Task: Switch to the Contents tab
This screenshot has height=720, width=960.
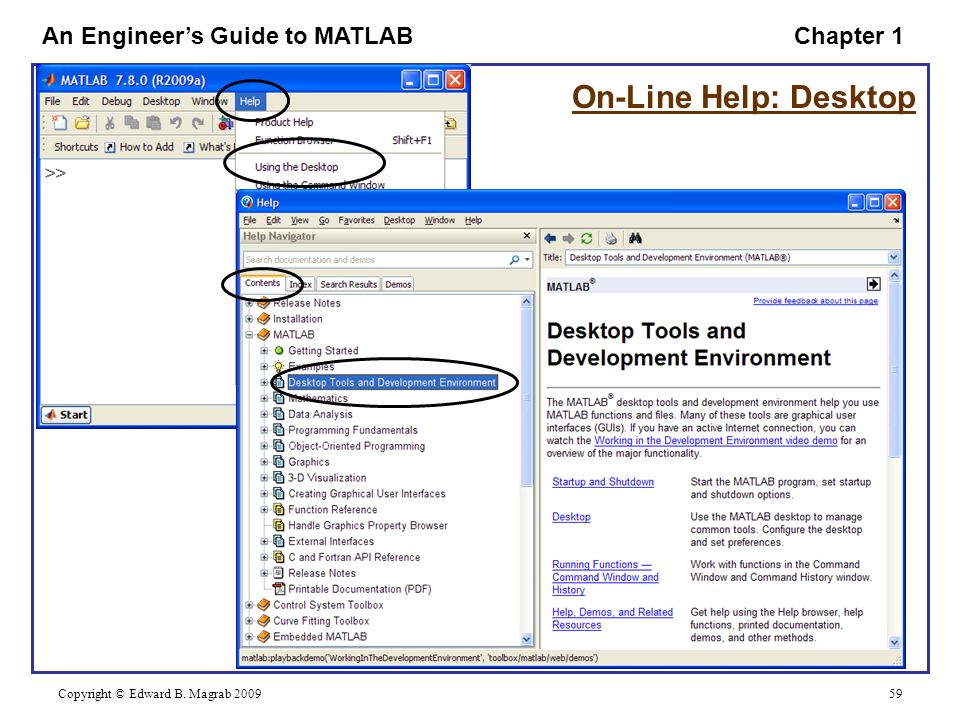Action: tap(263, 283)
